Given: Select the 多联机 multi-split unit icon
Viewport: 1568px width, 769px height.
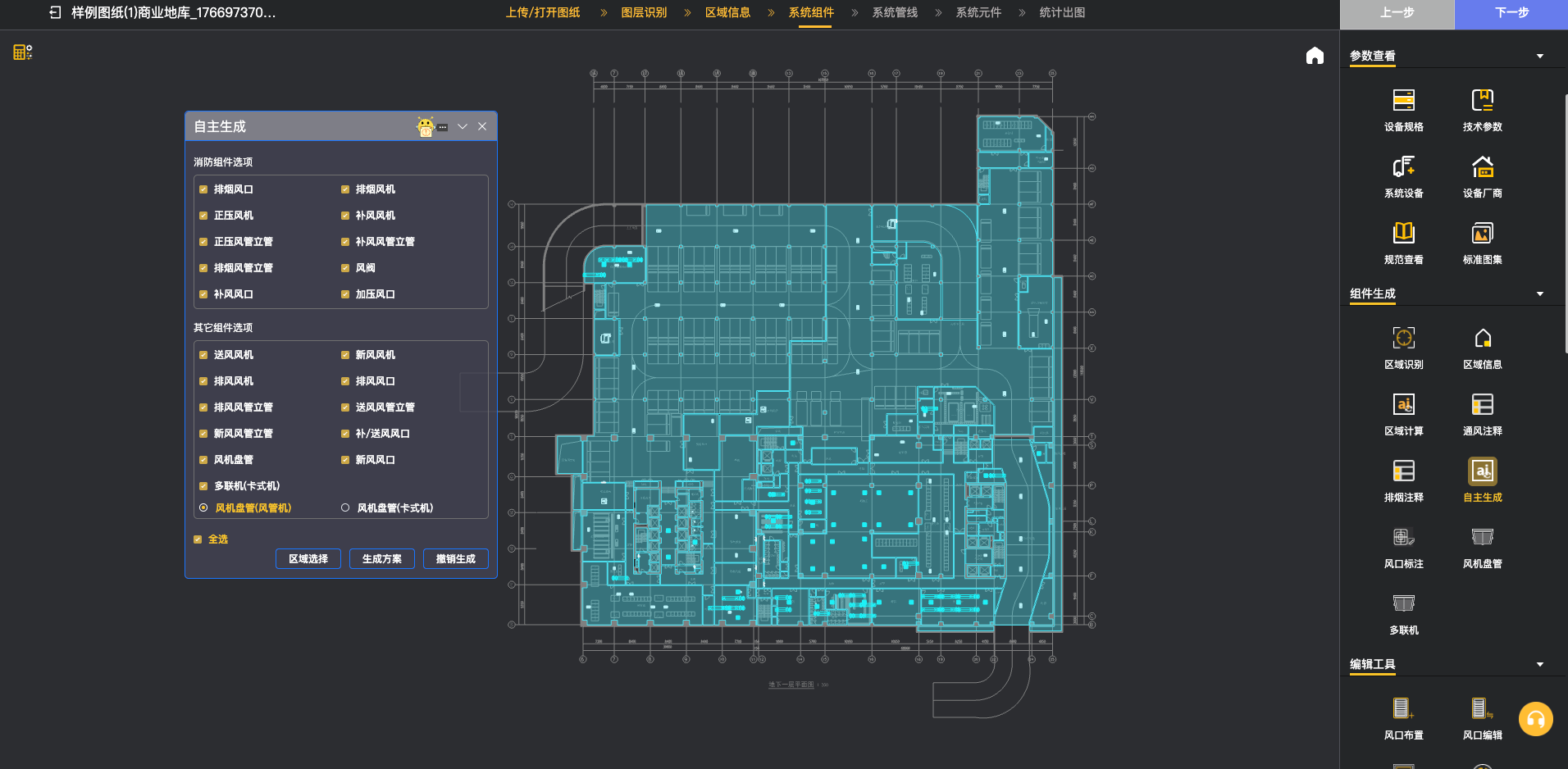Looking at the screenshot, I should tap(1403, 604).
